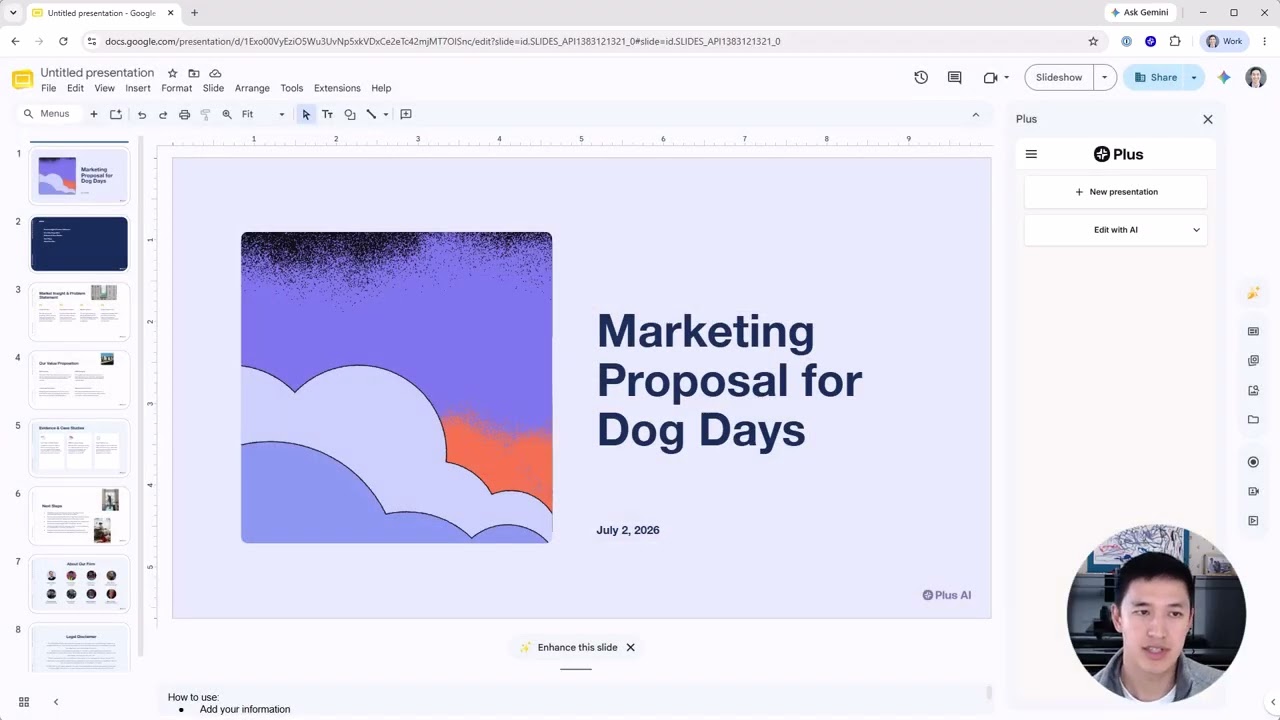Image resolution: width=1280 pixels, height=720 pixels.
Task: Open the Extensions menu
Action: tap(337, 88)
